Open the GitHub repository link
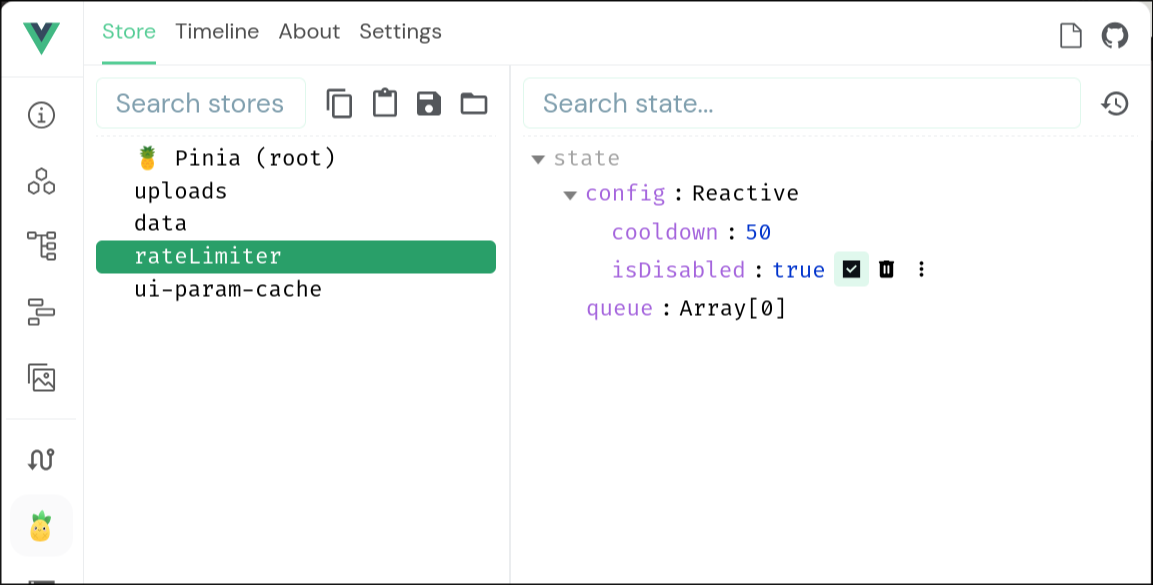The image size is (1153, 585). (x=1115, y=33)
